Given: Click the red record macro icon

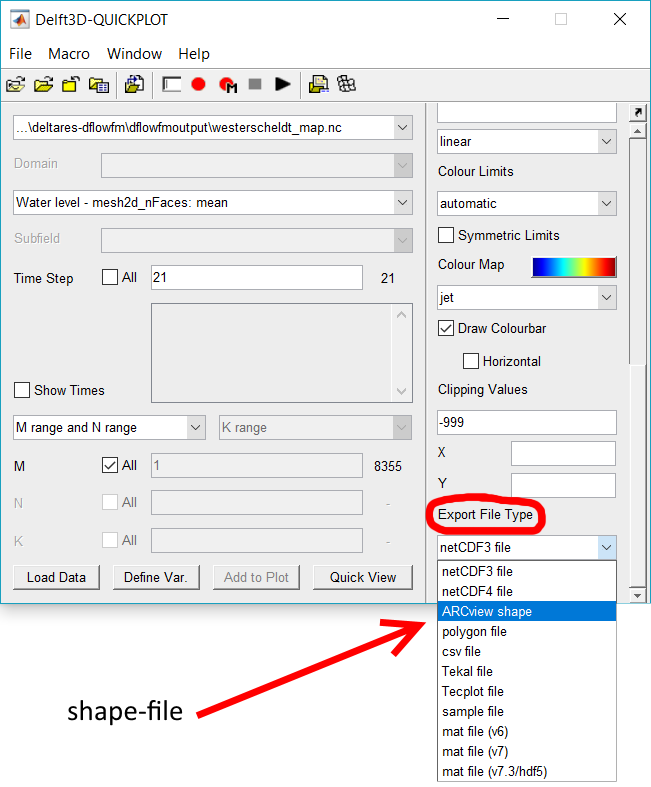Looking at the screenshot, I should (198, 85).
